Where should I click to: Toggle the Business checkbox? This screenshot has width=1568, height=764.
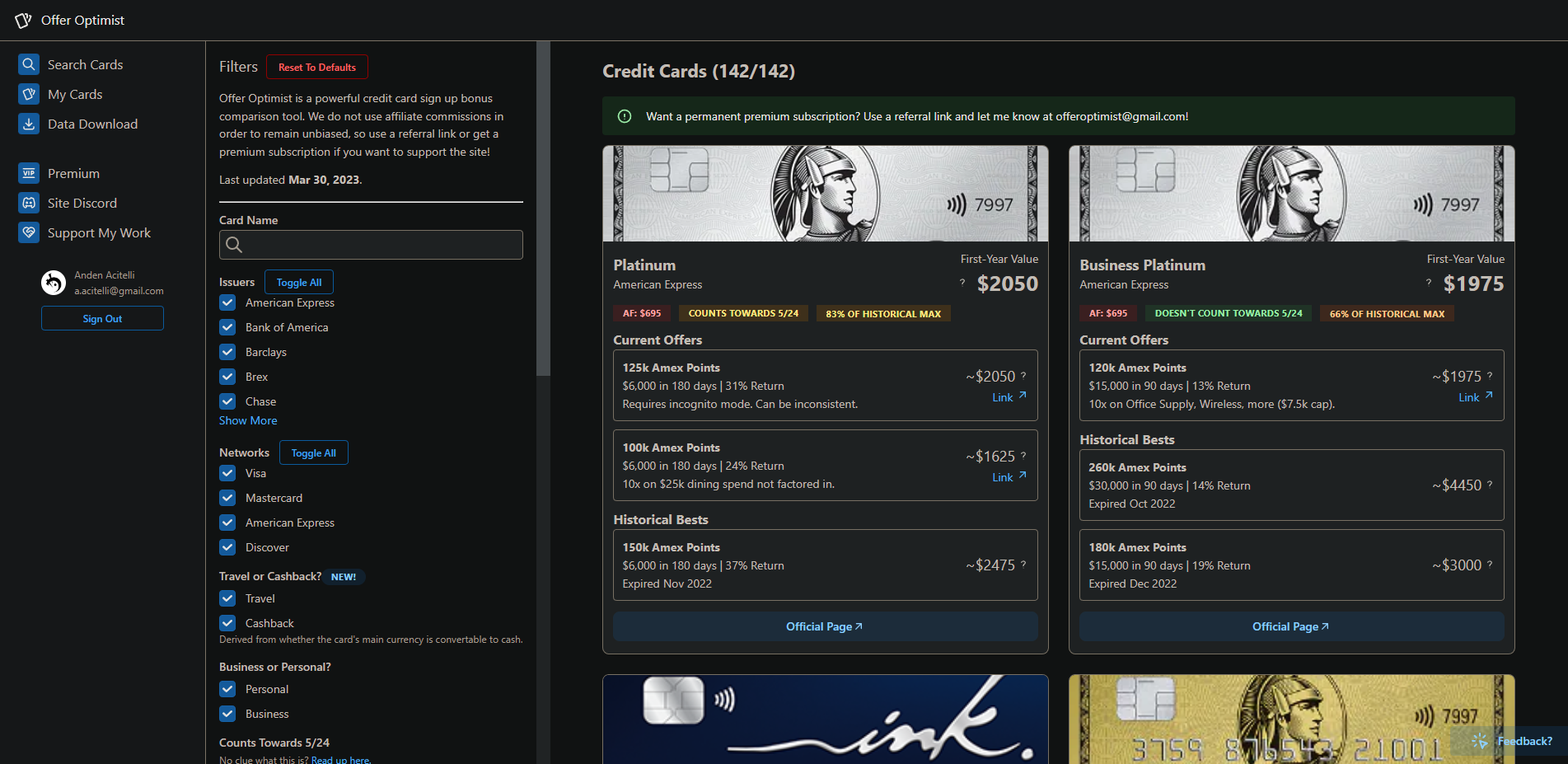227,714
